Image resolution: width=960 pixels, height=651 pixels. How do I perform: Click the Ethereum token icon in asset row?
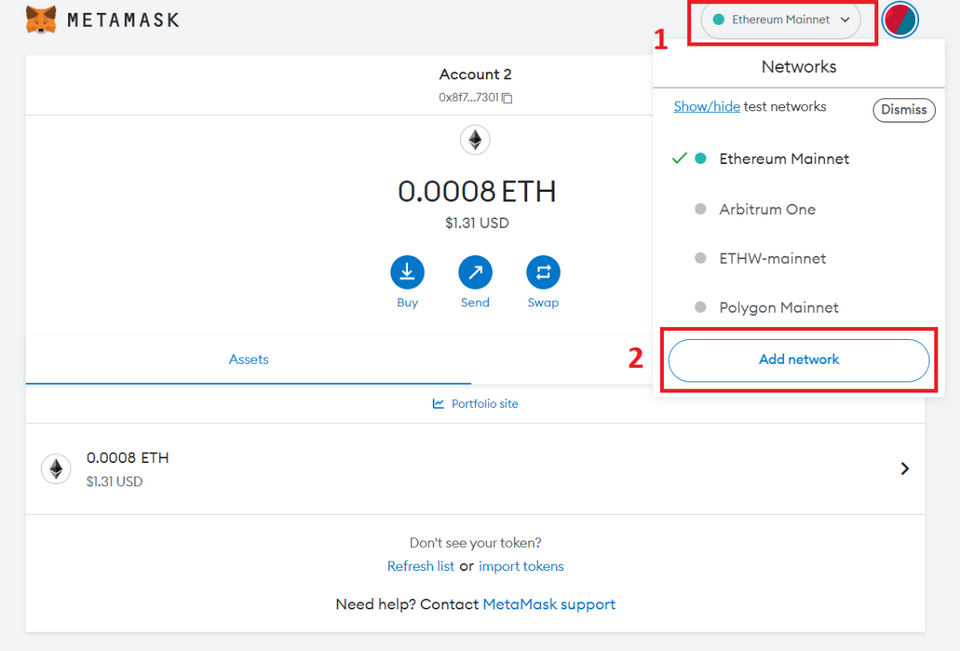(x=56, y=469)
